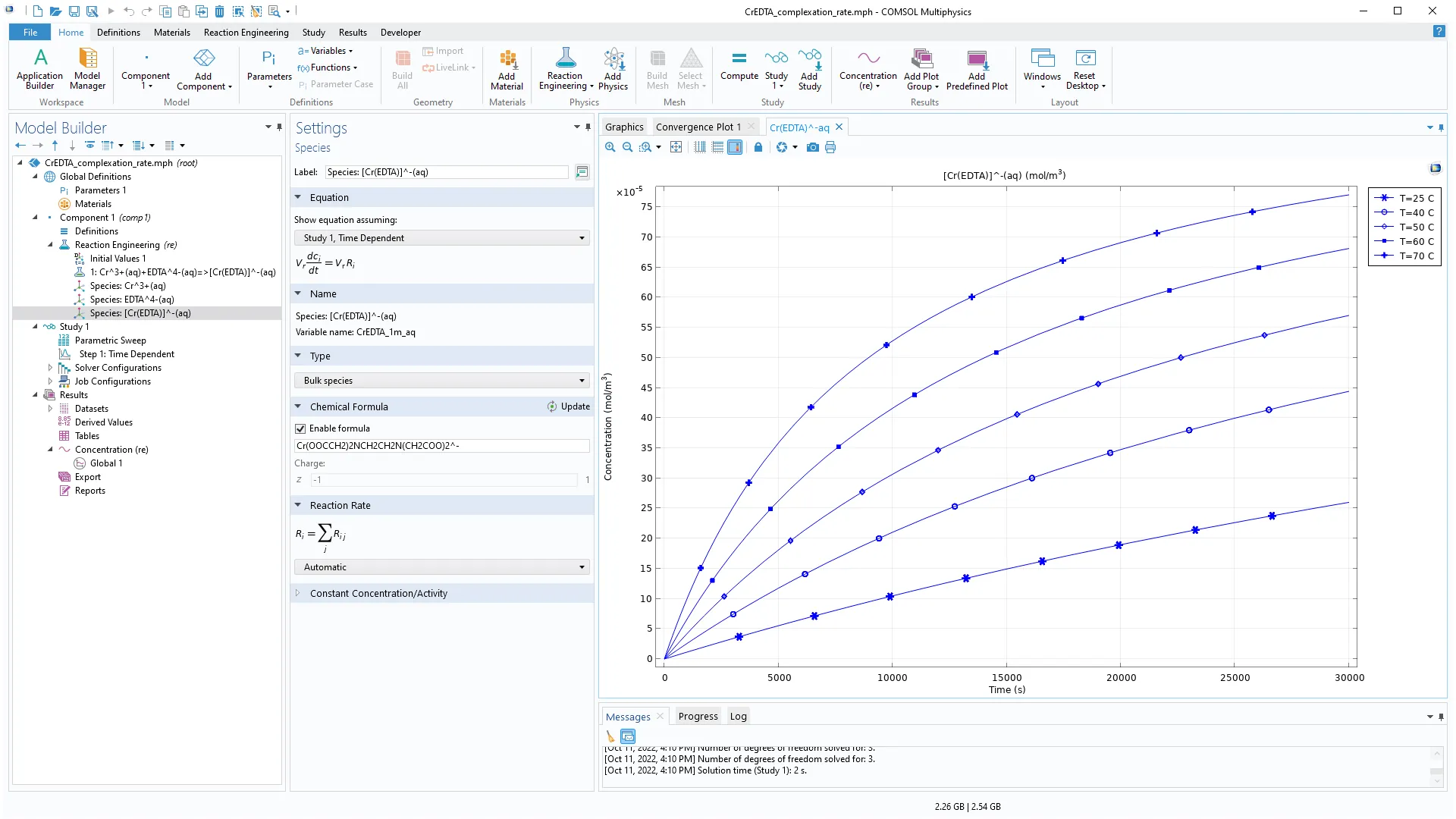Screen dimensions: 1456x819
Task: Toggle the show legends button in plot toolbar
Action: [x=735, y=147]
